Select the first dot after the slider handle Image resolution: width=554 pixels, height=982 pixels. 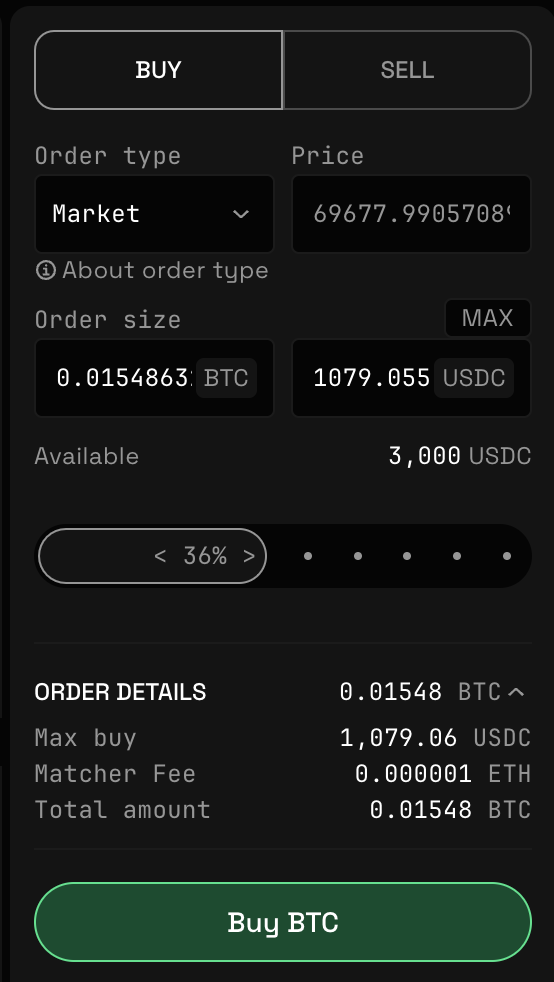pyautogui.click(x=307, y=556)
